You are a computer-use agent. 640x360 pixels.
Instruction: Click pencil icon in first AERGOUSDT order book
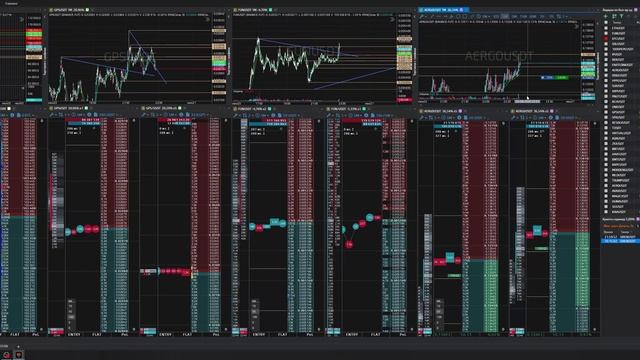pyautogui.click(x=422, y=118)
